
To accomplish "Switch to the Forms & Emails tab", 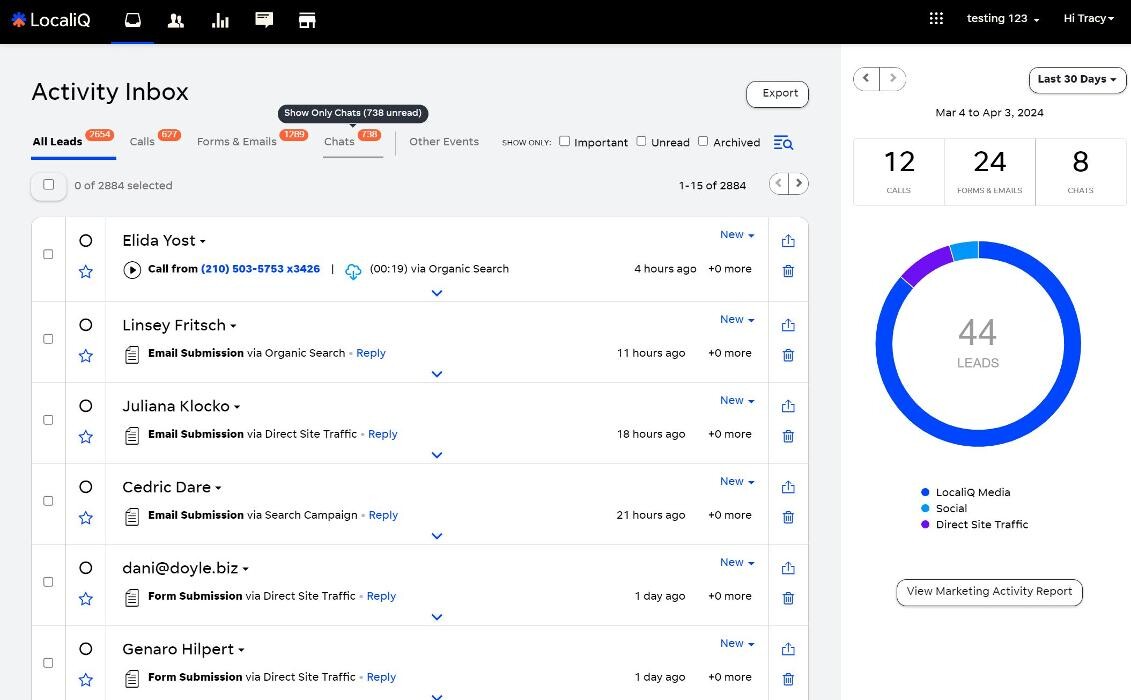I will (236, 142).
